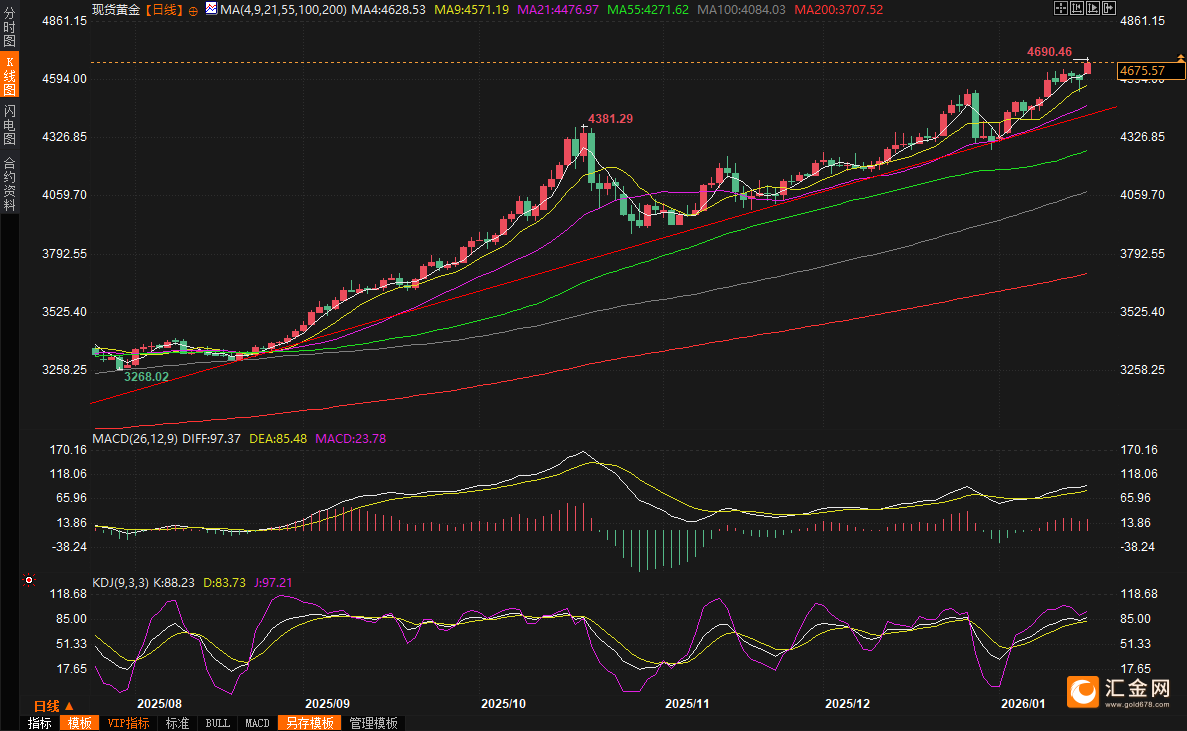Open the KDJ(9,3,3) indicator settings
Viewport: 1187px width, 731px height.
120,582
